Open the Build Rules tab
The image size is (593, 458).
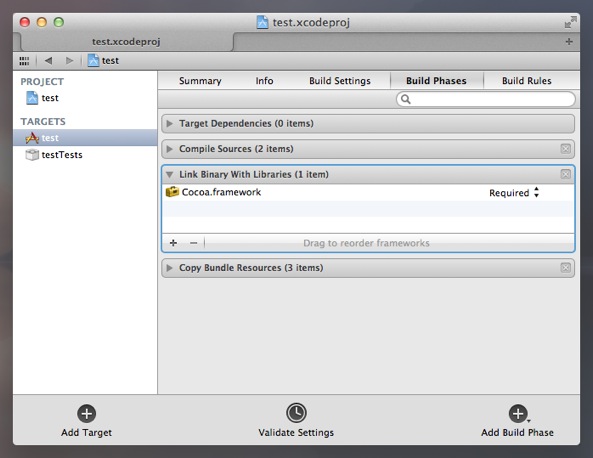526,81
